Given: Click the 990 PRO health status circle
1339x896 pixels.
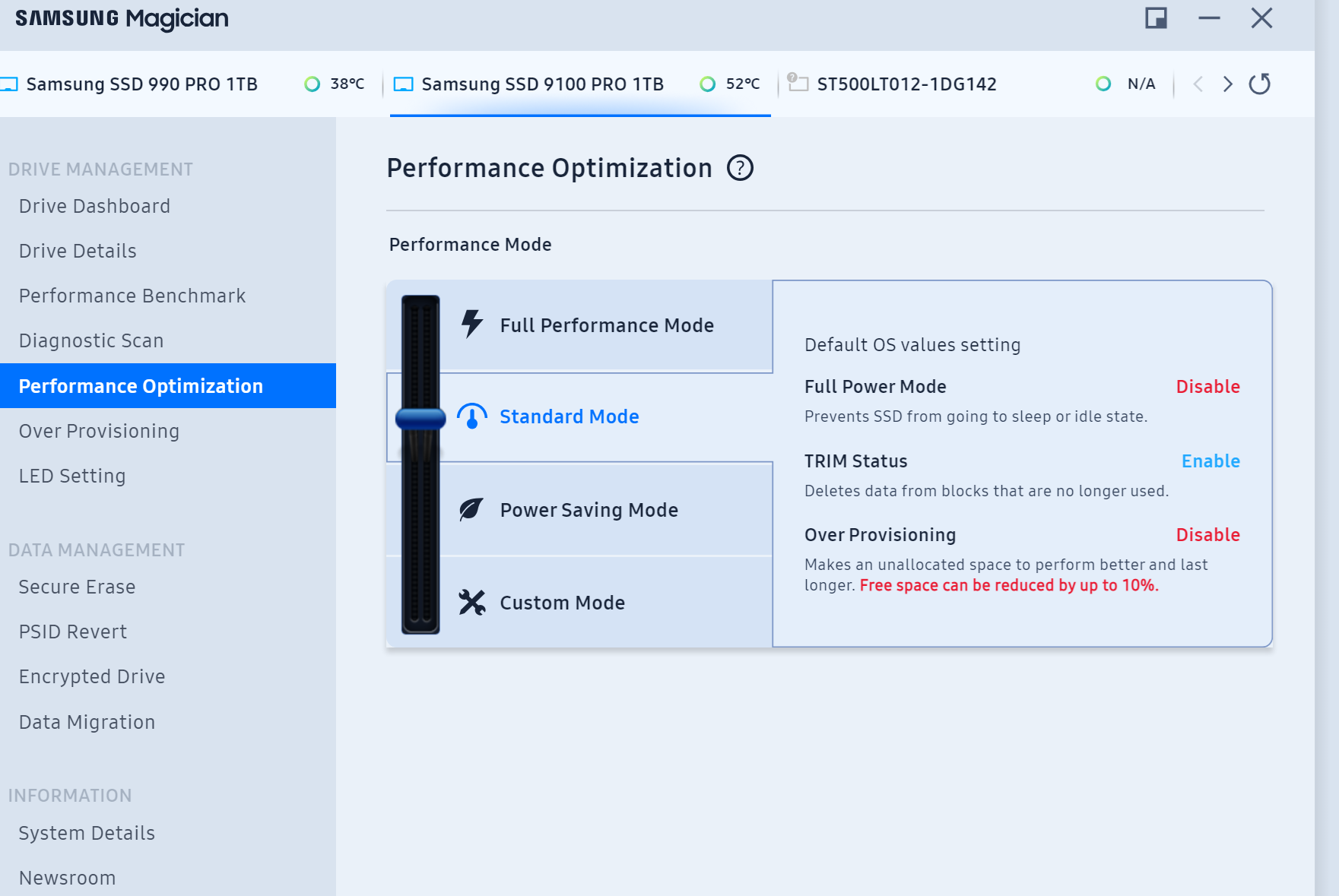Looking at the screenshot, I should click(x=313, y=84).
